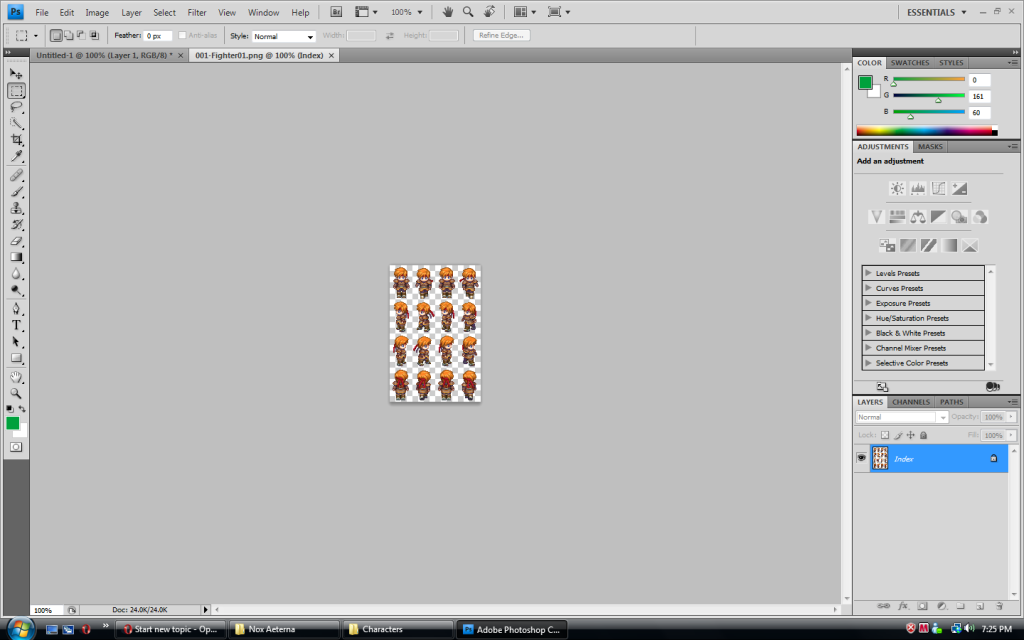
Task: Open the Windows Start menu
Action: [x=20, y=628]
